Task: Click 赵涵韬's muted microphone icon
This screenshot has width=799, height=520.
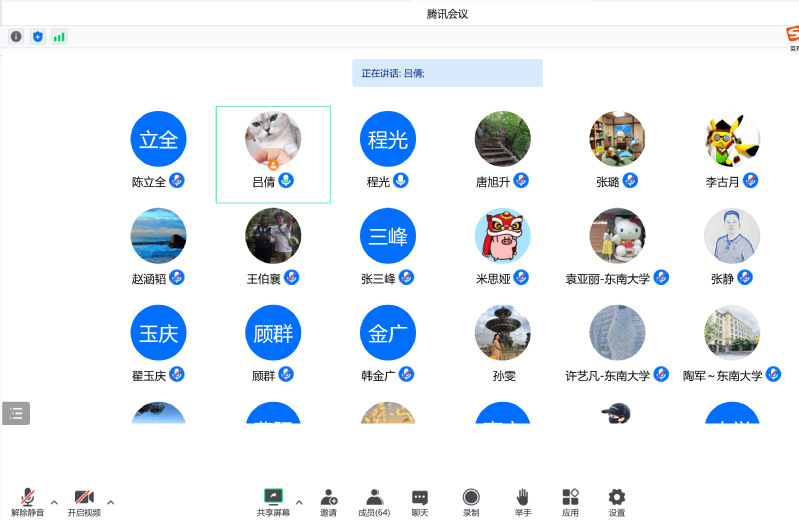Action: 177,277
